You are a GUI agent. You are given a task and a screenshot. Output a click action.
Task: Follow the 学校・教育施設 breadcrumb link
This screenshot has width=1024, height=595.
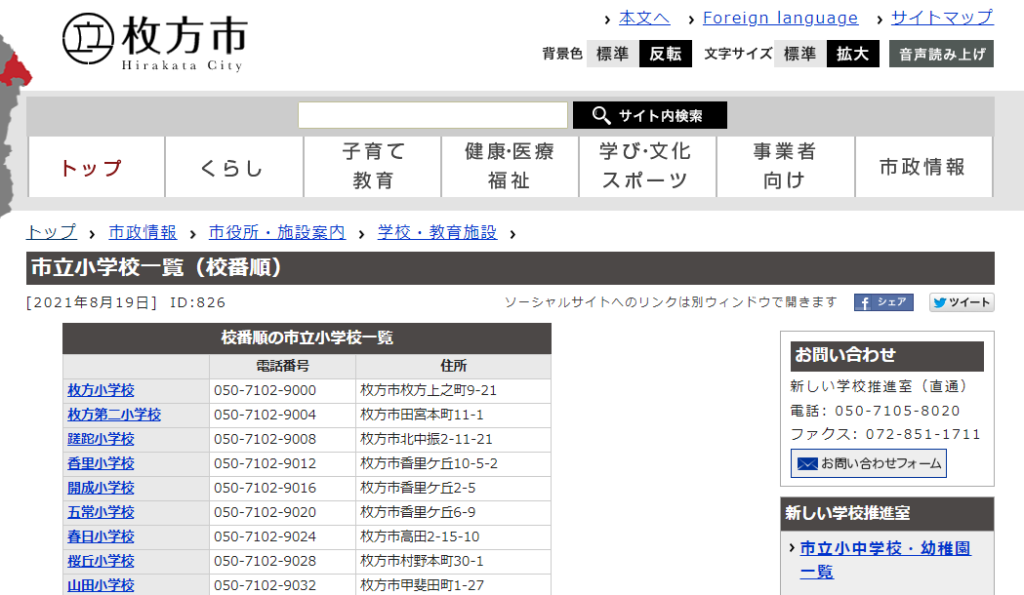(x=436, y=231)
